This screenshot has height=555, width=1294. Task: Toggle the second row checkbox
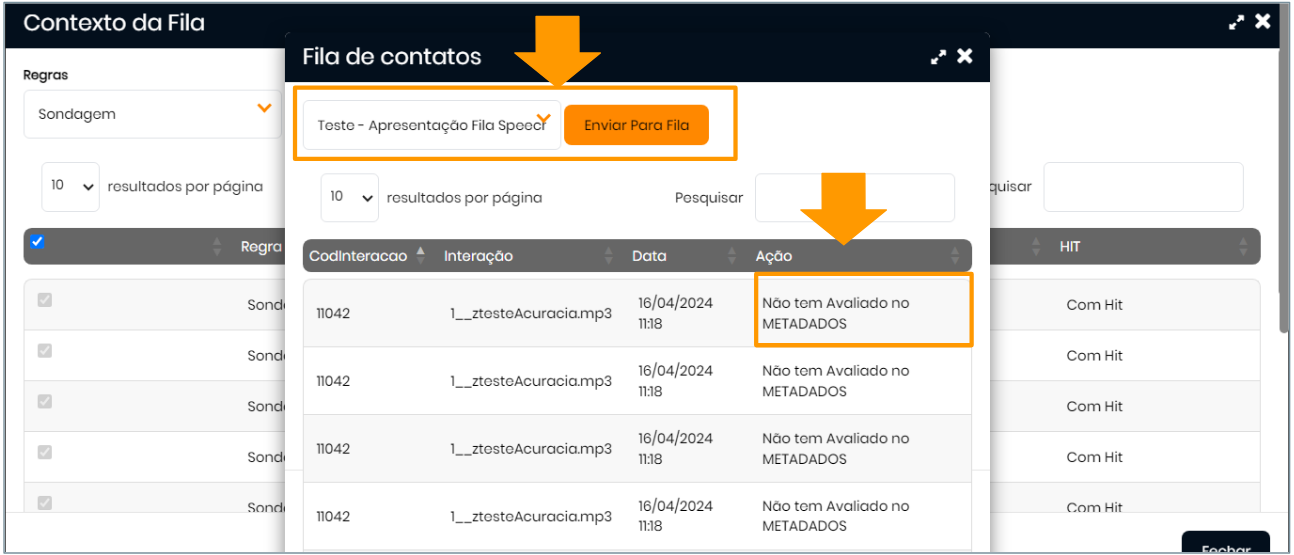pyautogui.click(x=44, y=351)
